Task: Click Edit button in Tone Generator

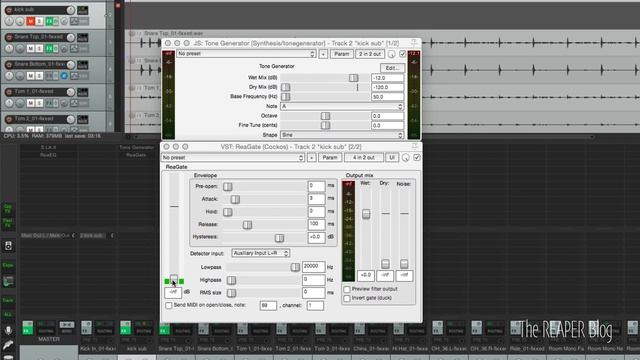Action: pyautogui.click(x=392, y=68)
